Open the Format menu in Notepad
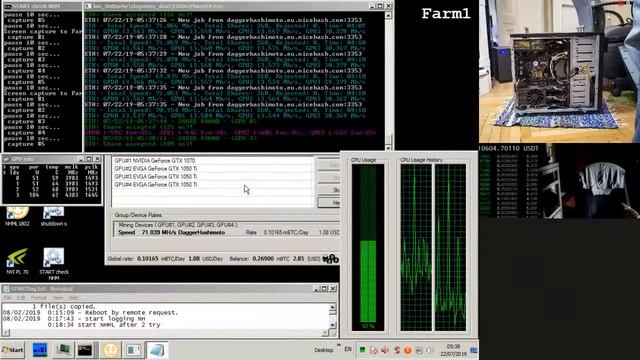 coord(39,298)
